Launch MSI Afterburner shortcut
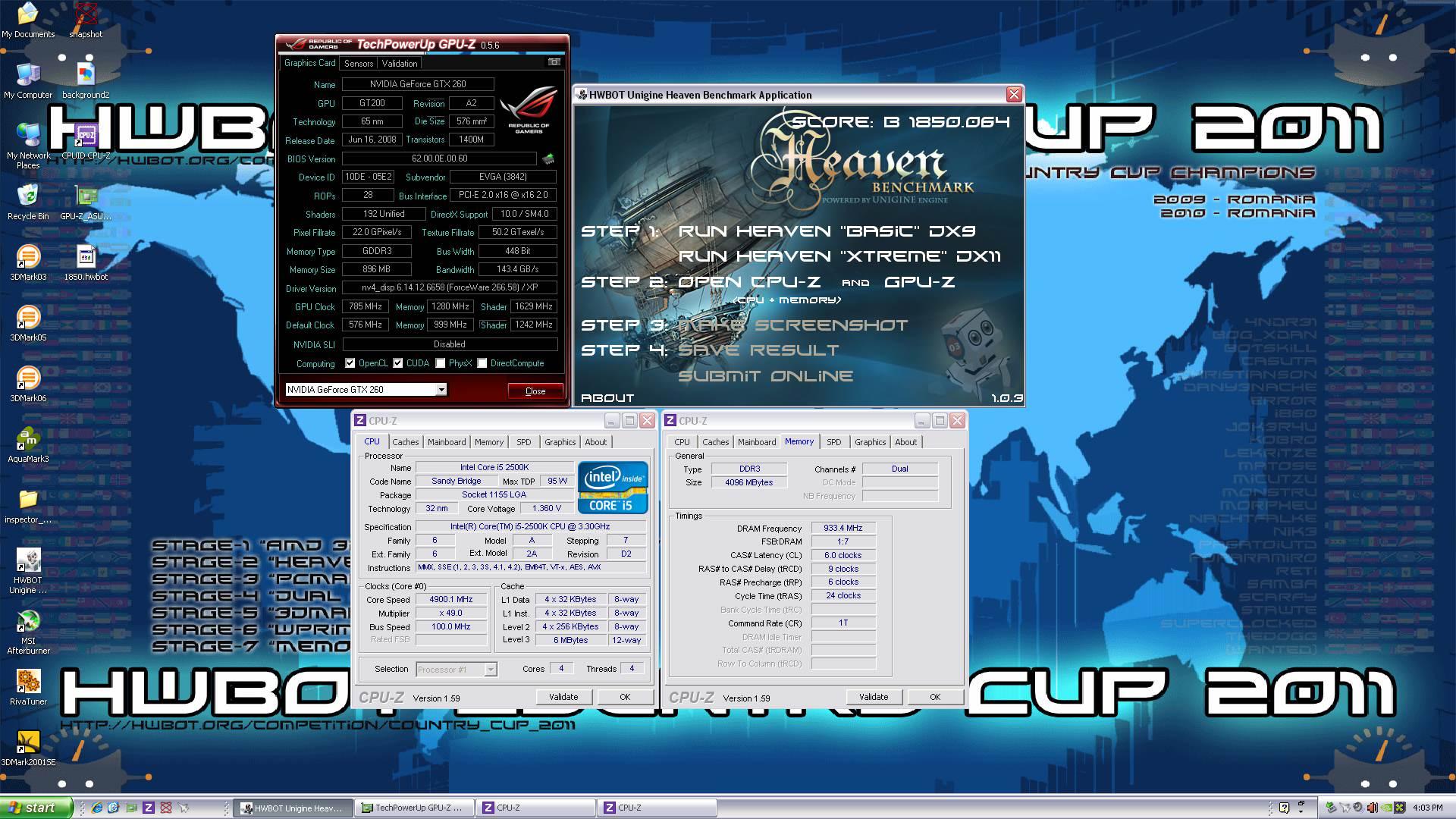Viewport: 1456px width, 819px height. pyautogui.click(x=28, y=631)
